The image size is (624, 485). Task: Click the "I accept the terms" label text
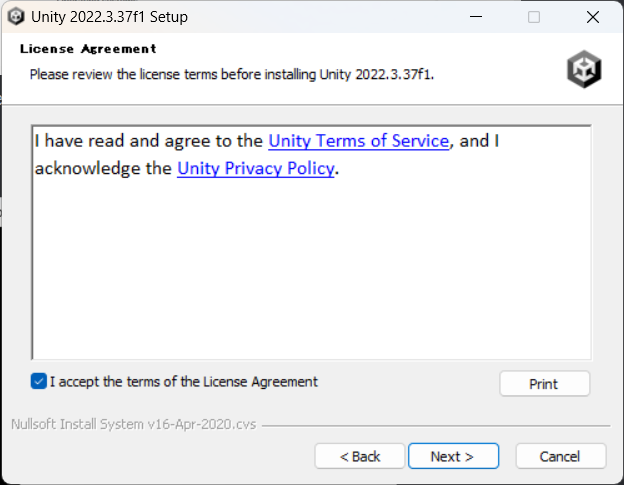coord(184,381)
